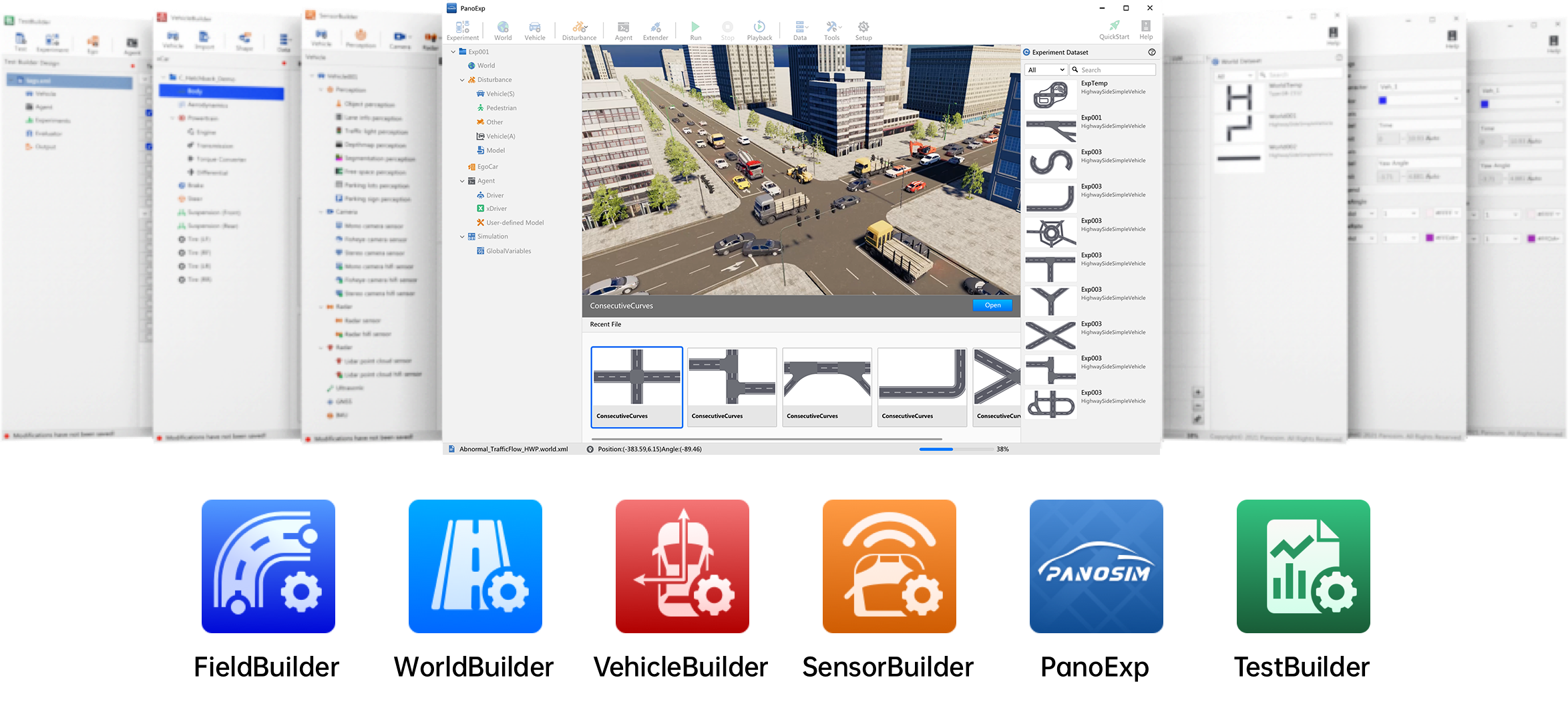Select Pedestrian item in the tree

point(501,108)
